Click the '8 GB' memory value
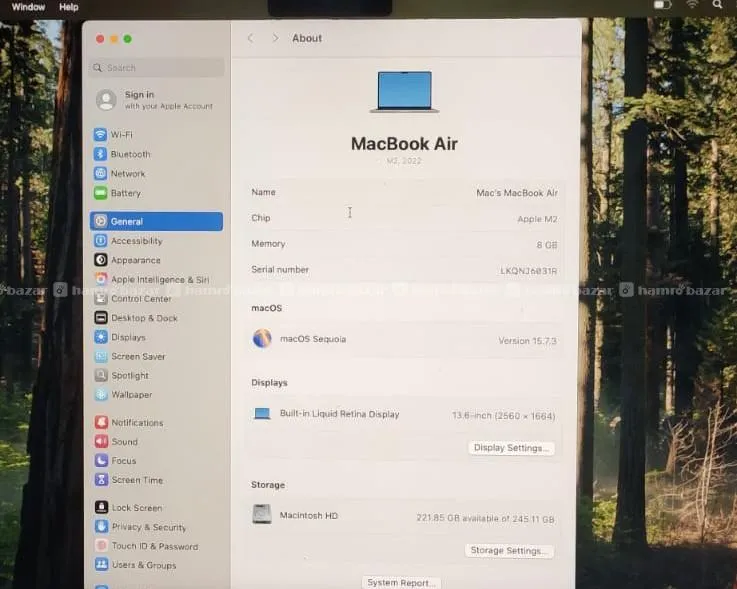Image resolution: width=737 pixels, height=589 pixels. 547,245
